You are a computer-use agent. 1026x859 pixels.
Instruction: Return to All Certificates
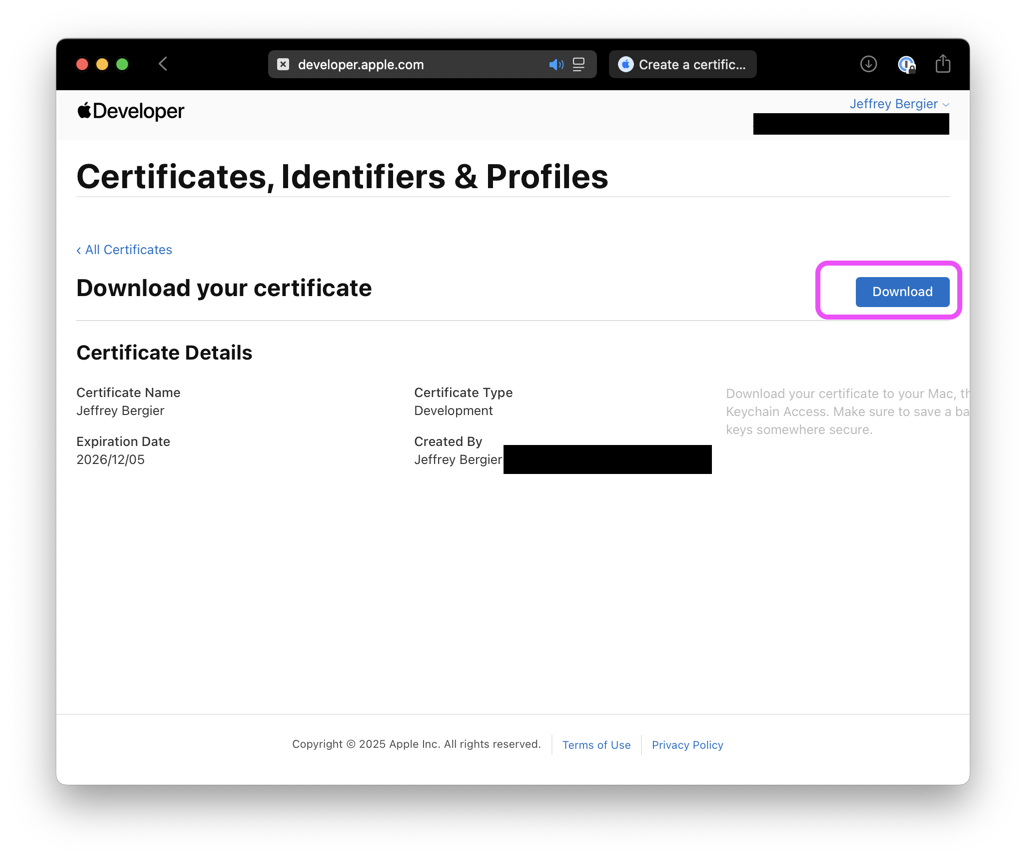pyautogui.click(x=124, y=250)
